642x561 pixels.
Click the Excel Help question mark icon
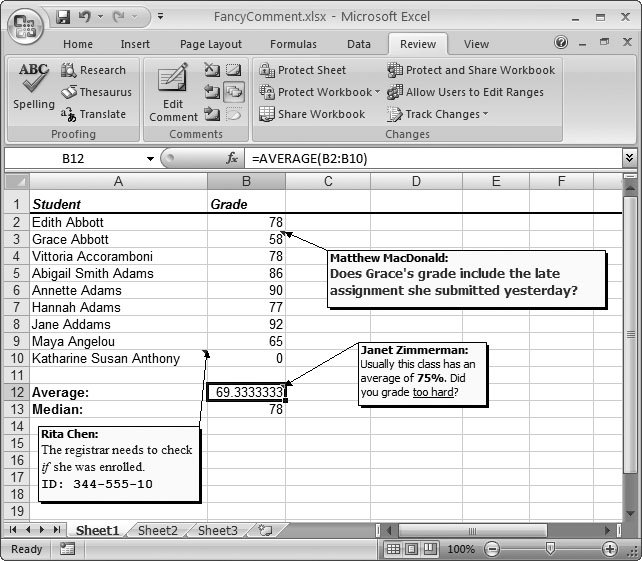tap(561, 43)
